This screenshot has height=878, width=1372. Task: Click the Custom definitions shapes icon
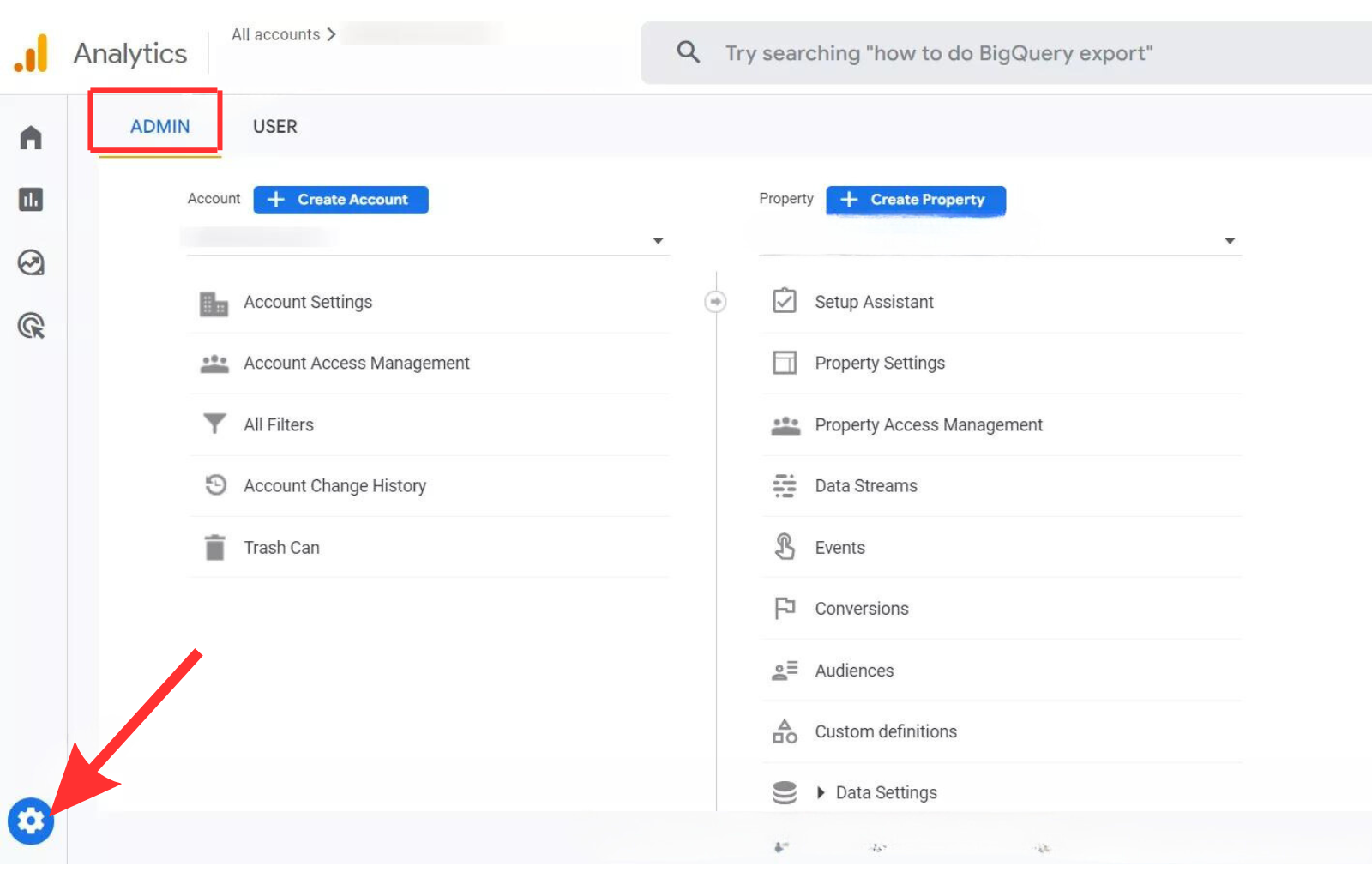pyautogui.click(x=785, y=731)
